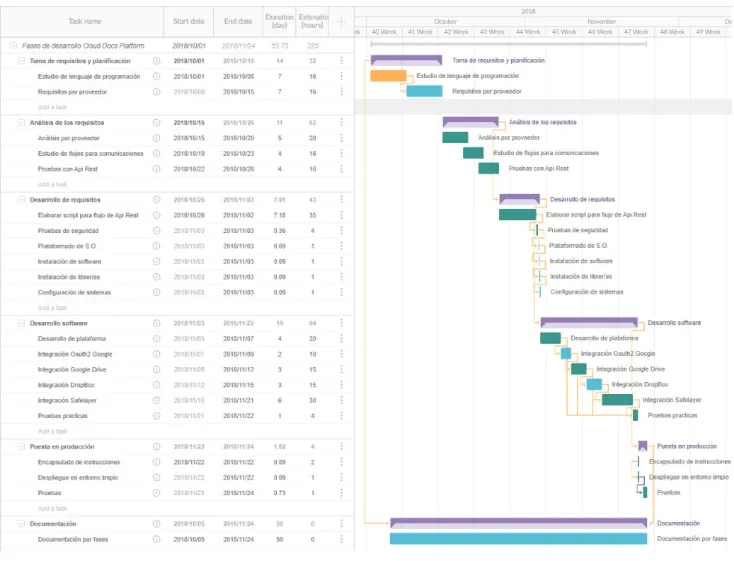Open info icon for Análisis de los requisitos
The height and width of the screenshot is (561, 734).
[x=156, y=123]
